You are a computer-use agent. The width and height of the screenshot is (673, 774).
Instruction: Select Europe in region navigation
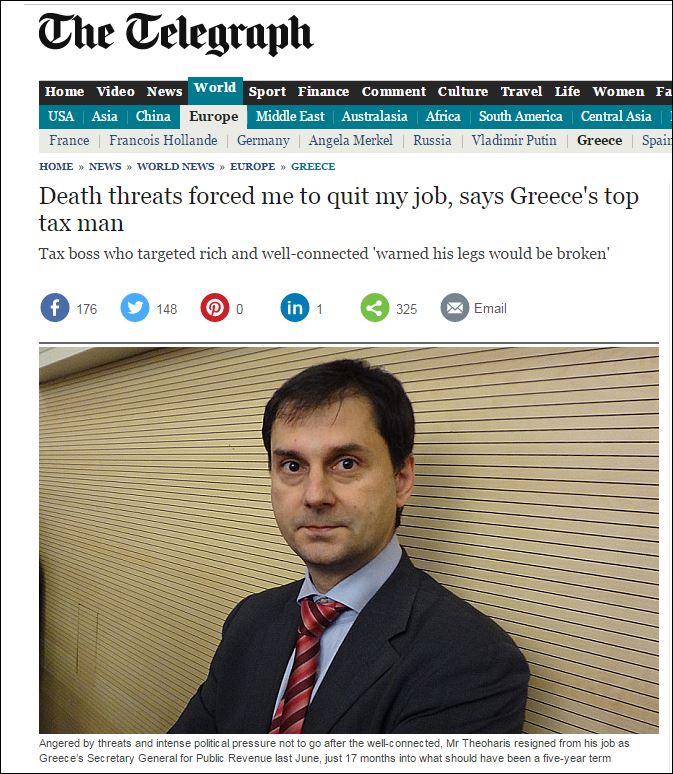click(x=213, y=116)
